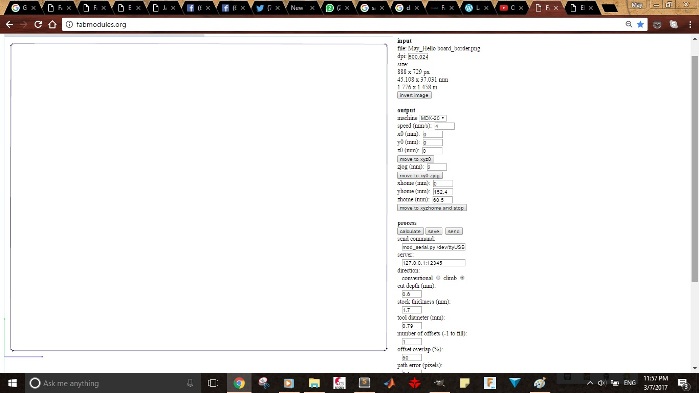Click the save button under process

tap(434, 231)
